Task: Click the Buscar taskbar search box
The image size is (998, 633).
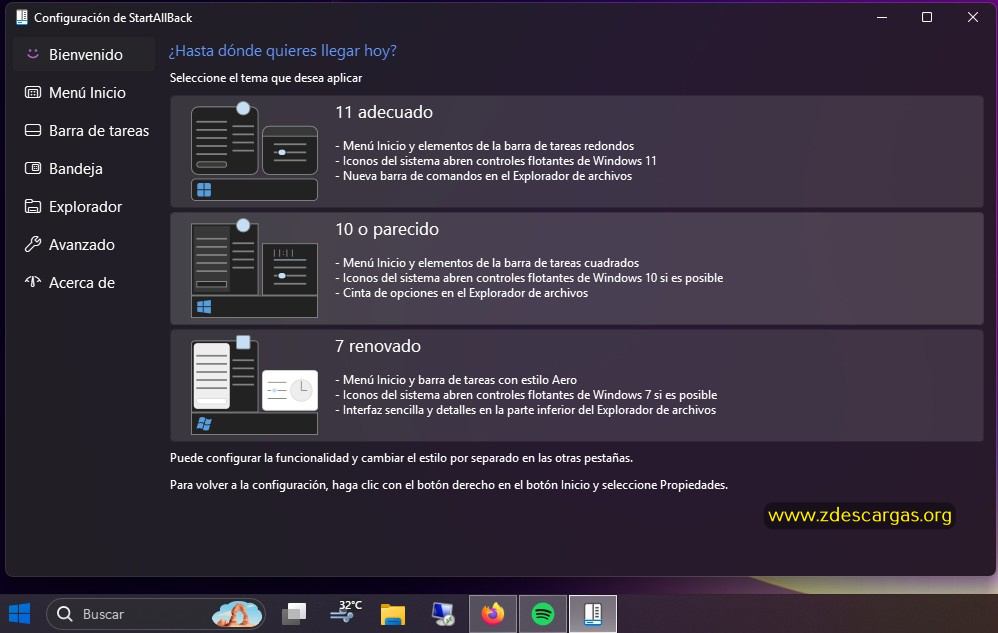Action: pos(155,614)
